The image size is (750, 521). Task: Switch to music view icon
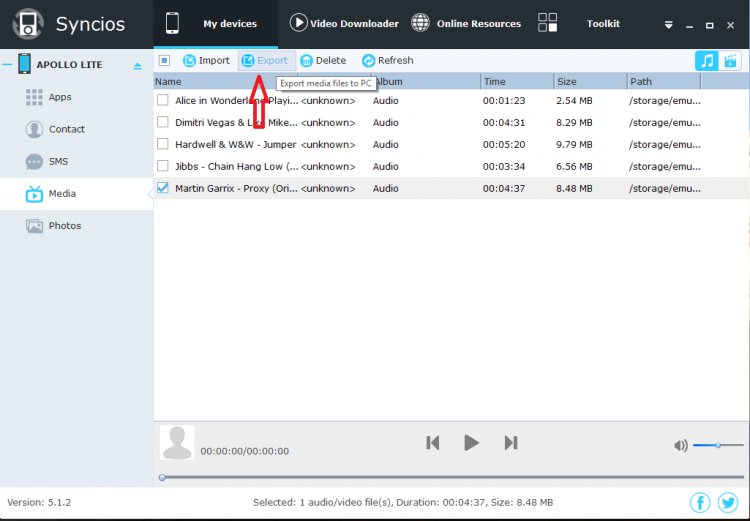[707, 61]
